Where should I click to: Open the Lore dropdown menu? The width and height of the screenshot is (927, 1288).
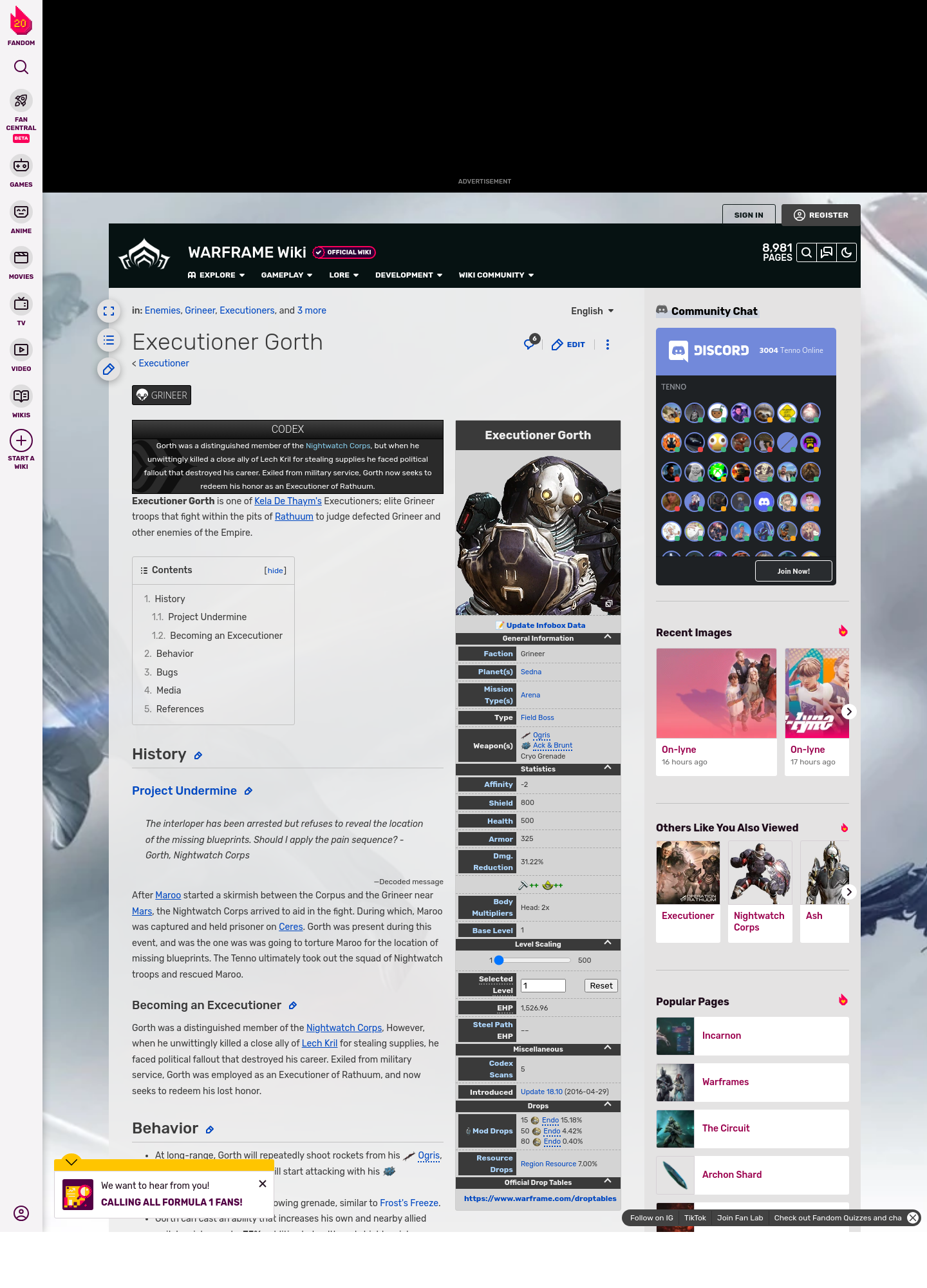[344, 275]
